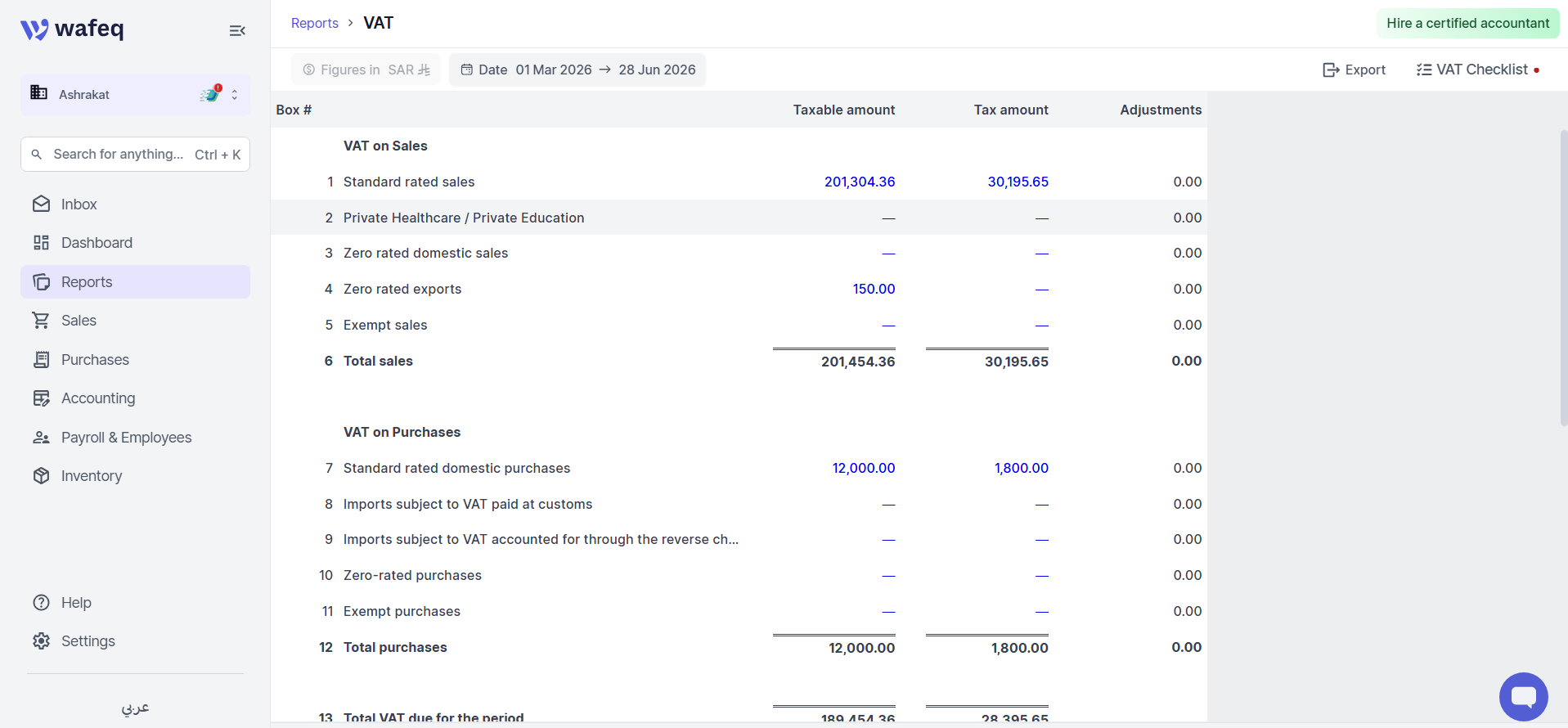1568x728 pixels.
Task: Open the Sales cart icon
Action: 42,320
